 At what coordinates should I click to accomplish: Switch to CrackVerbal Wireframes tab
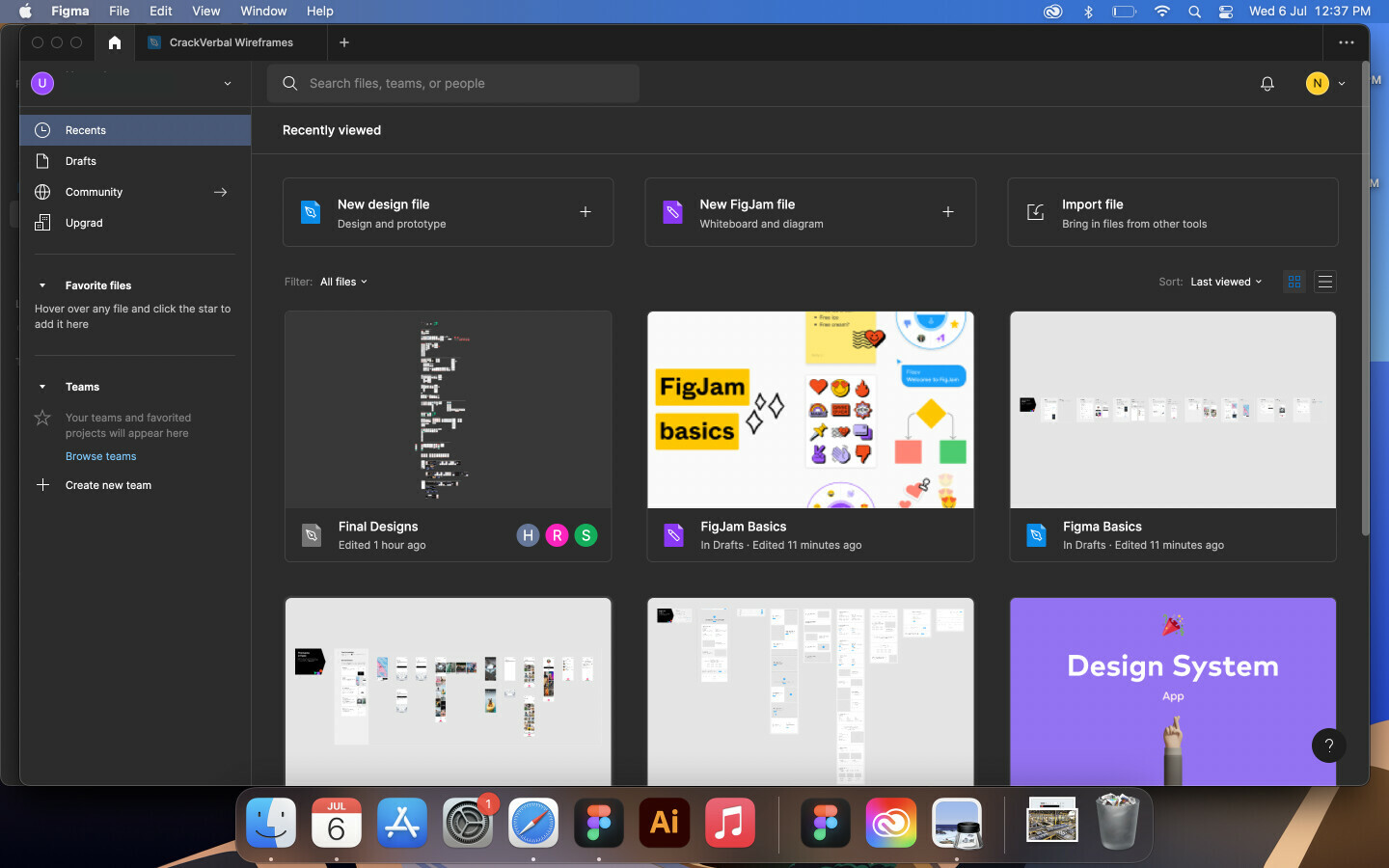tap(231, 42)
